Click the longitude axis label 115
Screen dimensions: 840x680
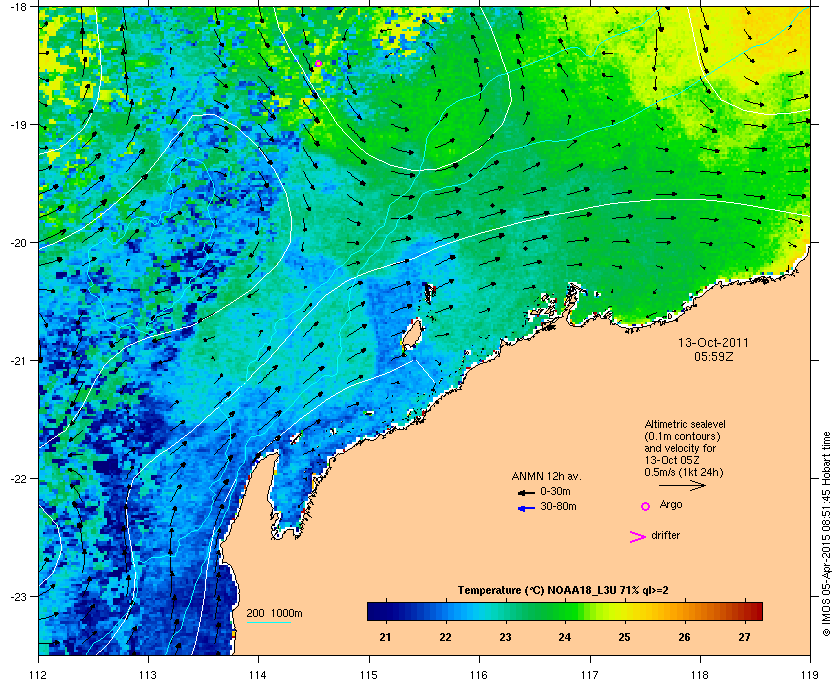point(369,674)
